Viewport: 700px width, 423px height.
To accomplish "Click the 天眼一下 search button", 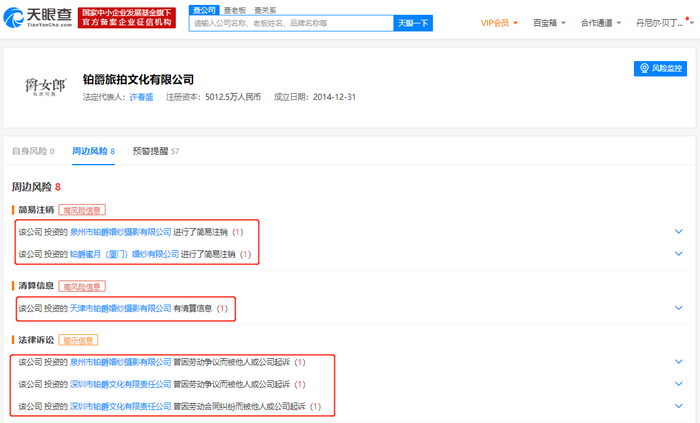I will (413, 23).
